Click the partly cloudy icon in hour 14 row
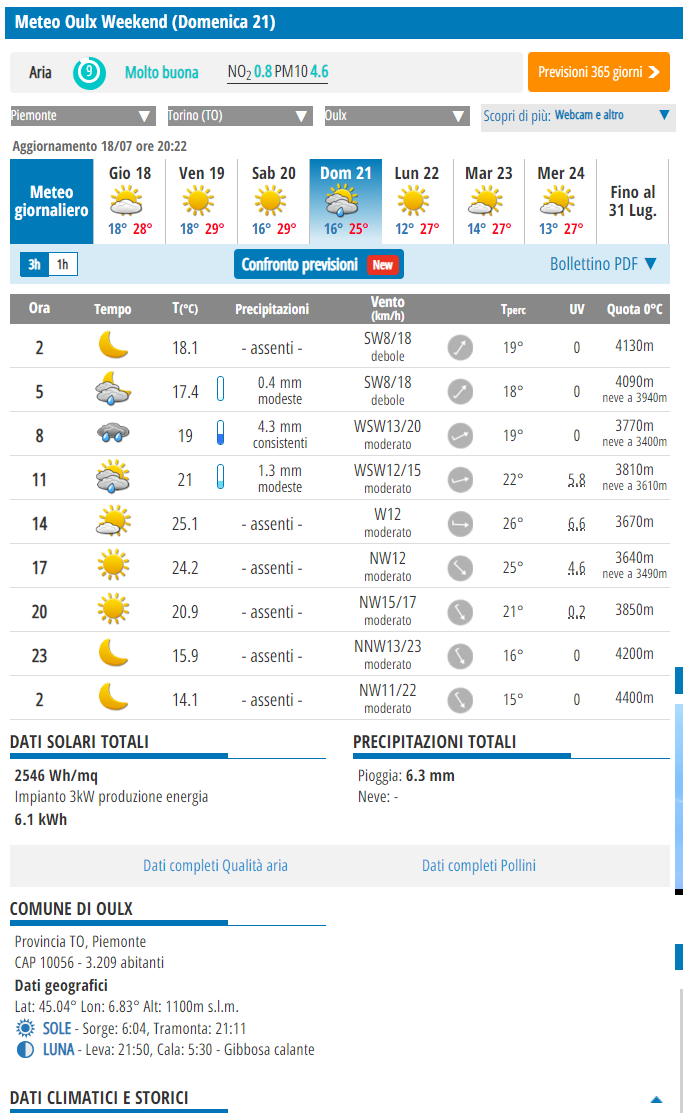The image size is (683, 1113). point(113,521)
